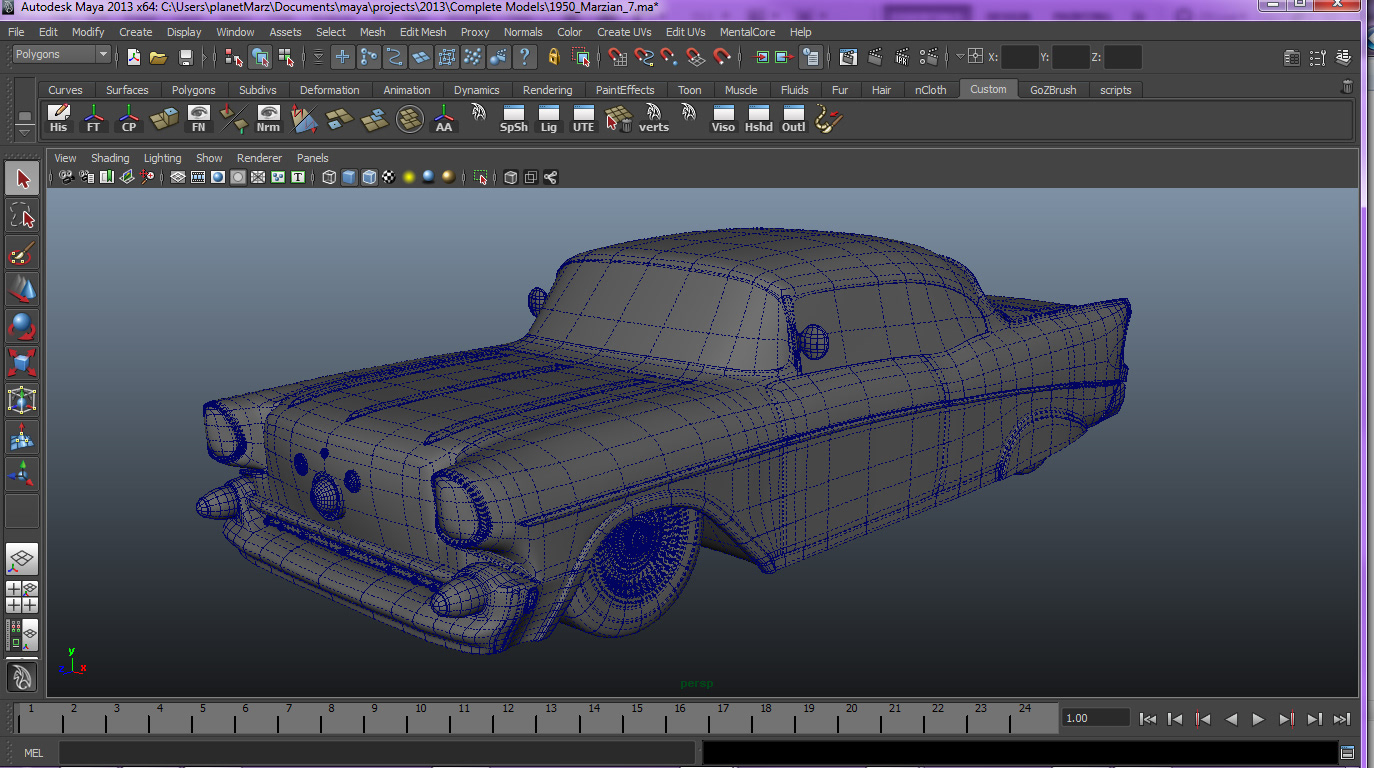
Task: Click the current frame field showing 1.00
Action: 1094,718
